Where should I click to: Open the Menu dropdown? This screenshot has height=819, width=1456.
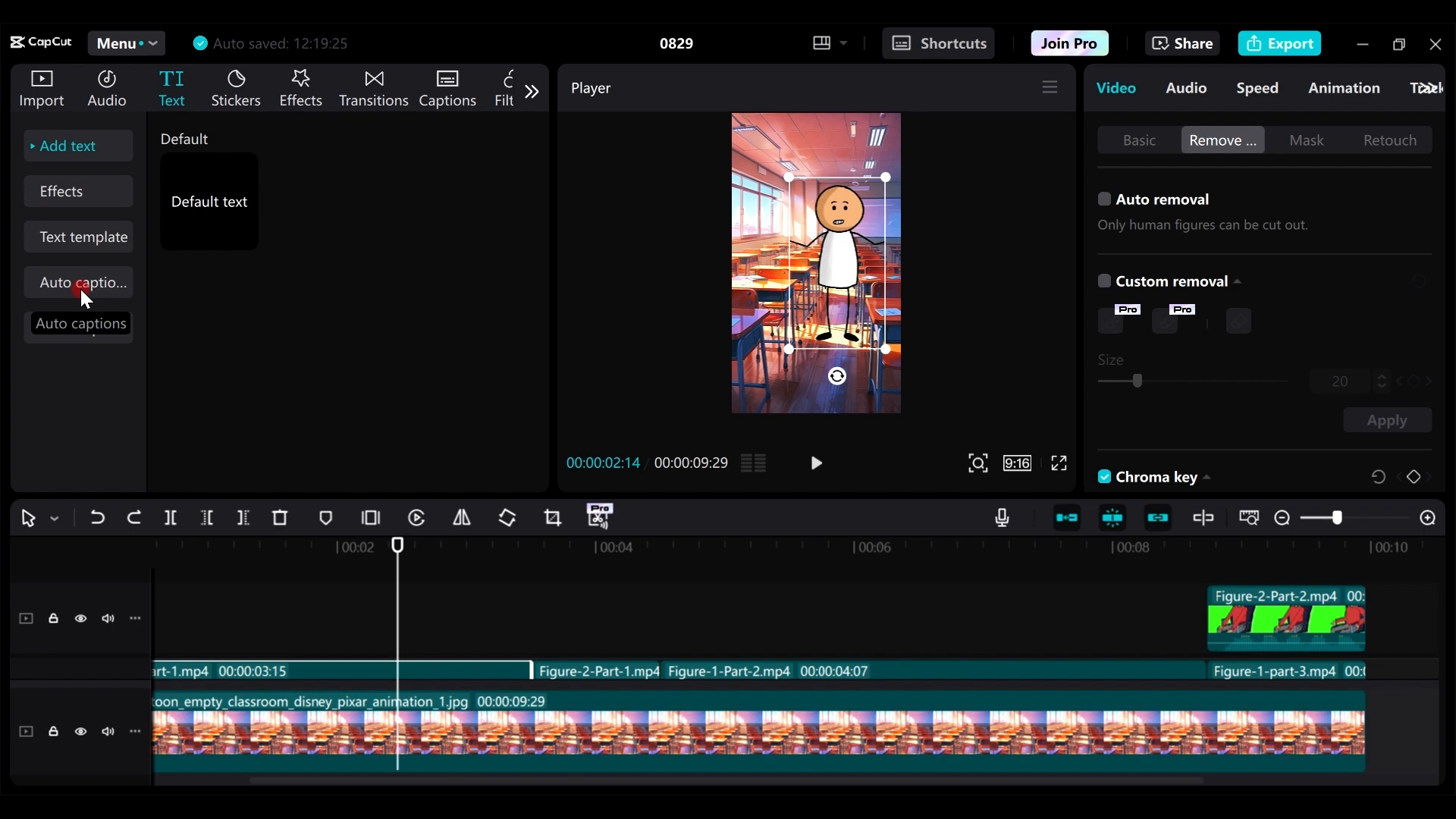[x=127, y=43]
